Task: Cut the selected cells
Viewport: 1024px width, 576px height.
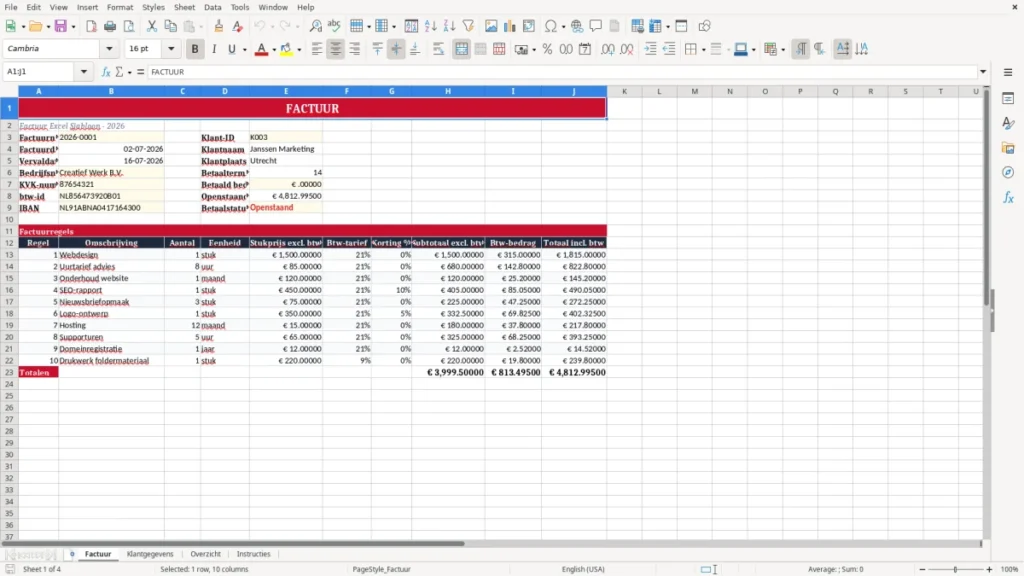Action: 152,26
